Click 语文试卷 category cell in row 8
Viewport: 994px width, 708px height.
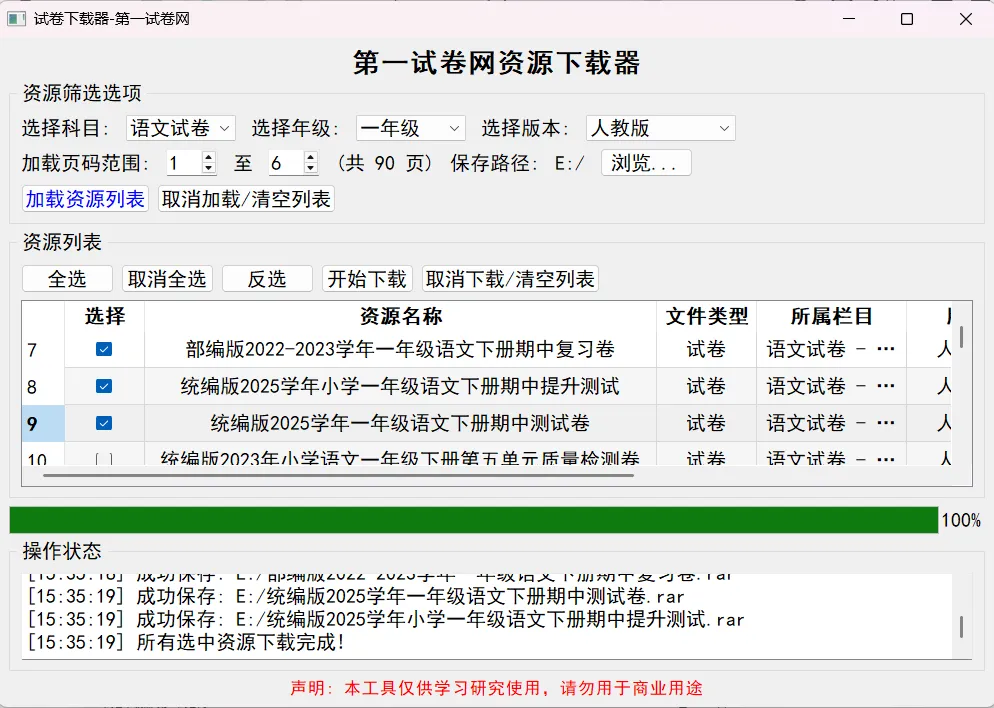[x=832, y=387]
